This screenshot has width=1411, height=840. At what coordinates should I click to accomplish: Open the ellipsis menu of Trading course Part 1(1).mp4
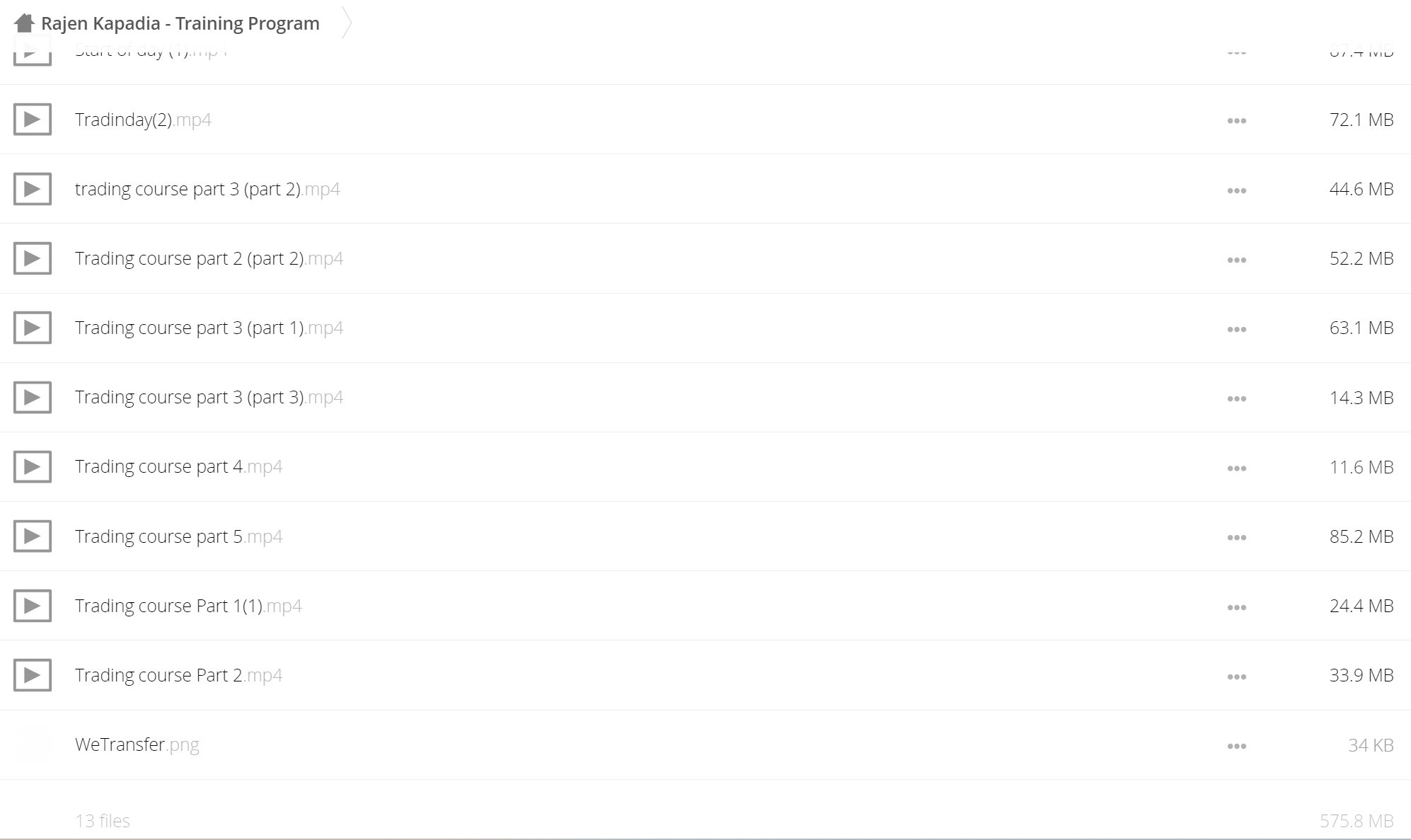[1237, 607]
